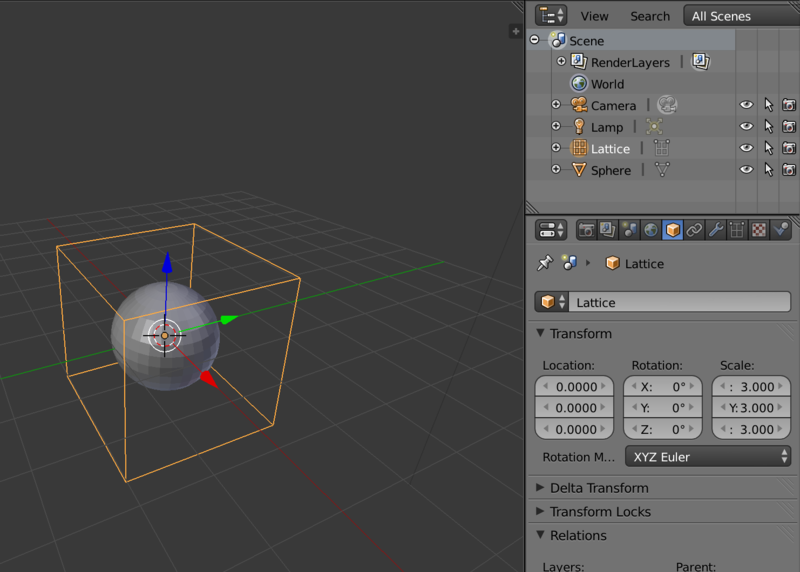The width and height of the screenshot is (800, 572).
Task: Expand the Delta Transform panel
Action: [x=540, y=487]
